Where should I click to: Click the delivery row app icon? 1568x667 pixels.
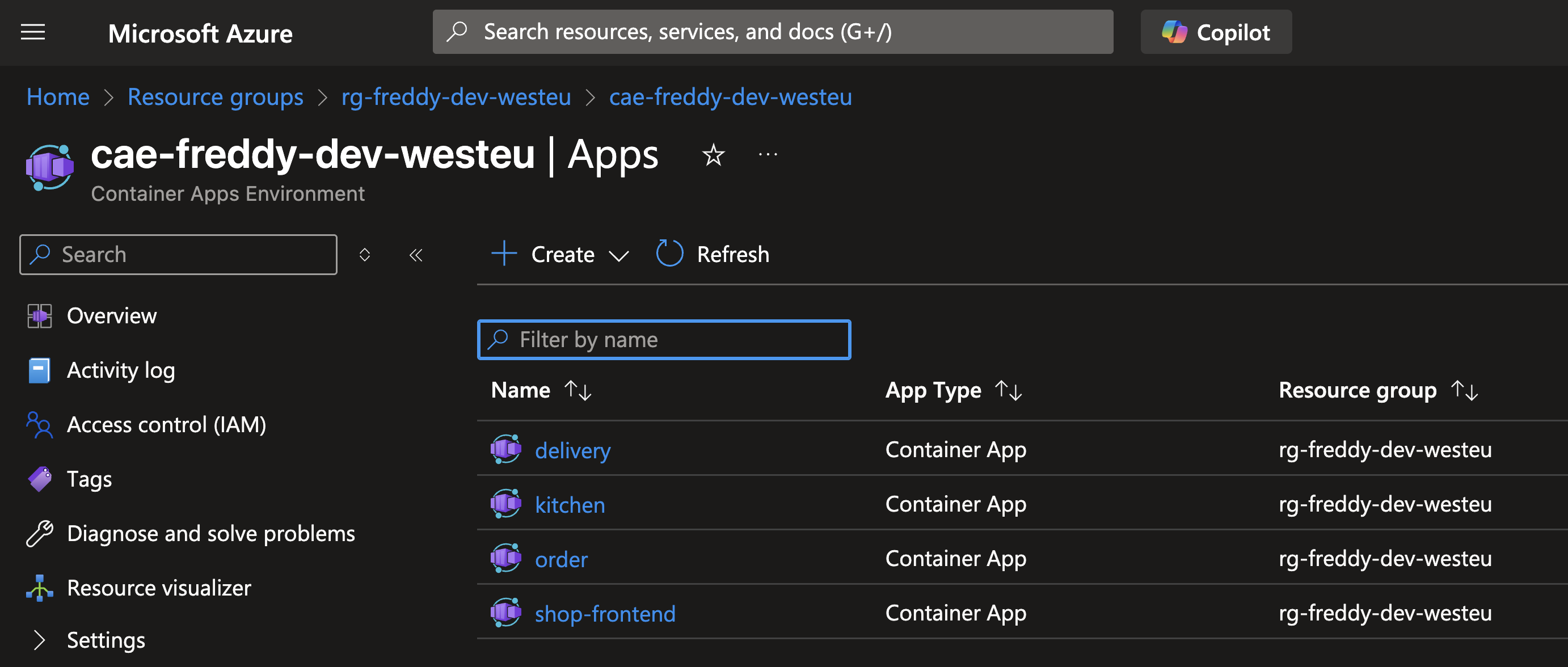(x=506, y=449)
